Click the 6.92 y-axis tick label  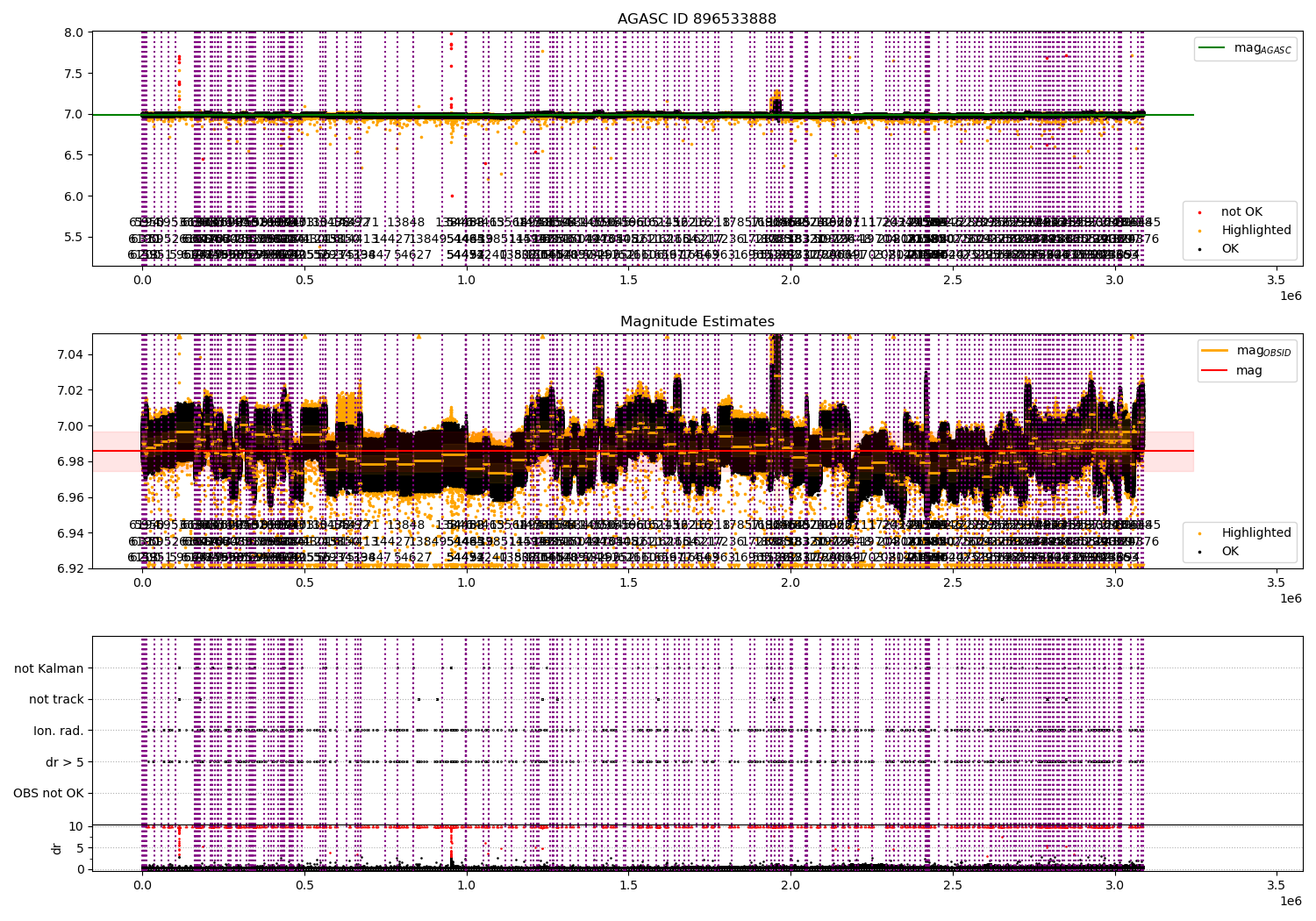tap(71, 568)
